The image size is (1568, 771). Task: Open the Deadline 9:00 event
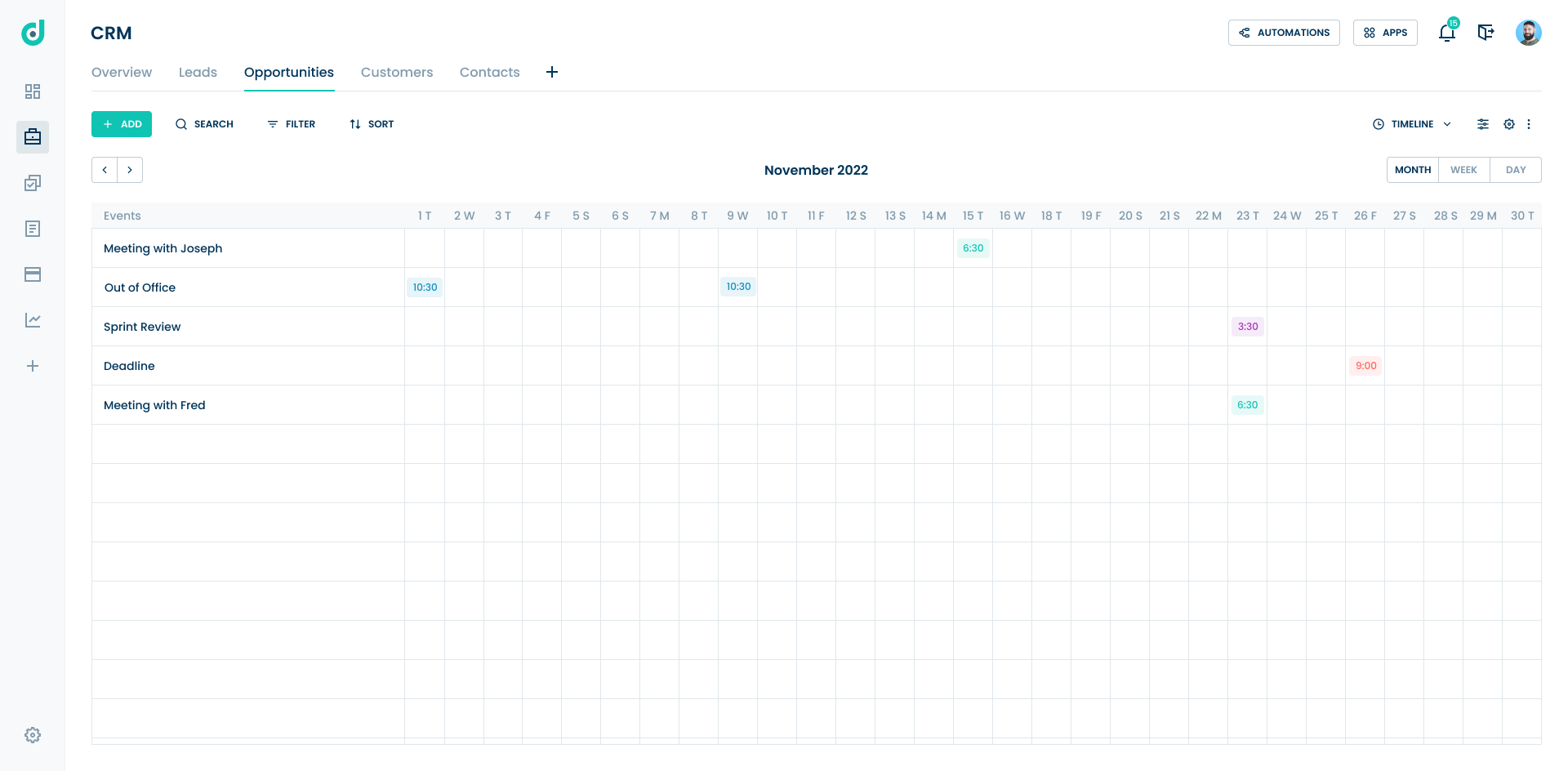tap(1365, 366)
